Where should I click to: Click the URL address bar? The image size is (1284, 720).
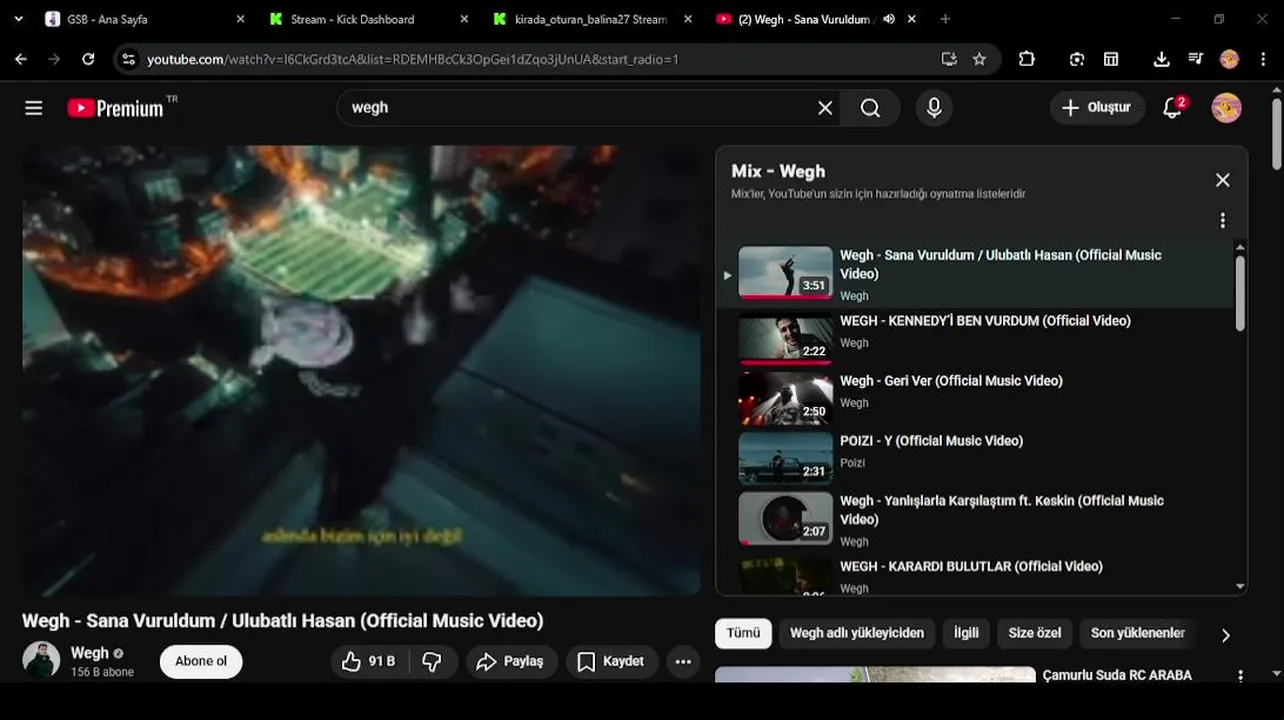(x=540, y=59)
